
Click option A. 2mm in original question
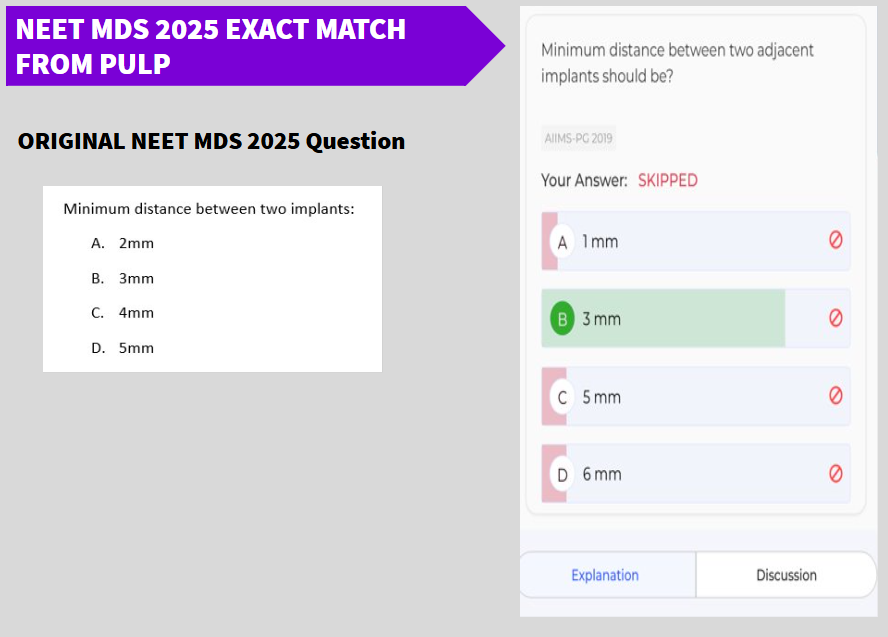pyautogui.click(x=122, y=243)
